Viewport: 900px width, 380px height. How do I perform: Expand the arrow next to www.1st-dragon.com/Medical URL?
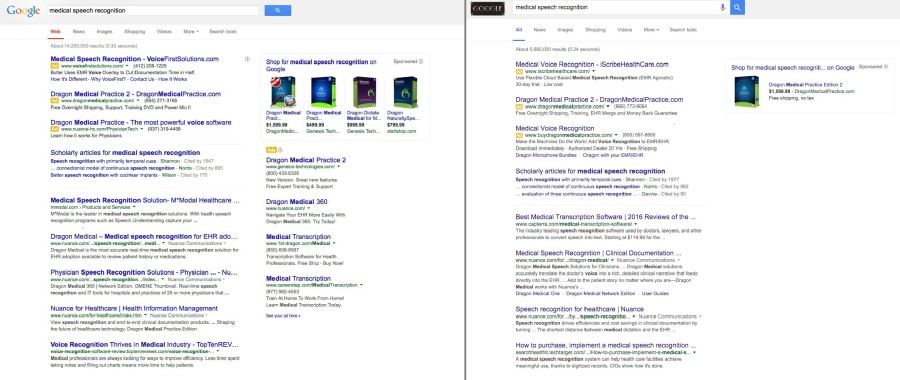[x=334, y=243]
